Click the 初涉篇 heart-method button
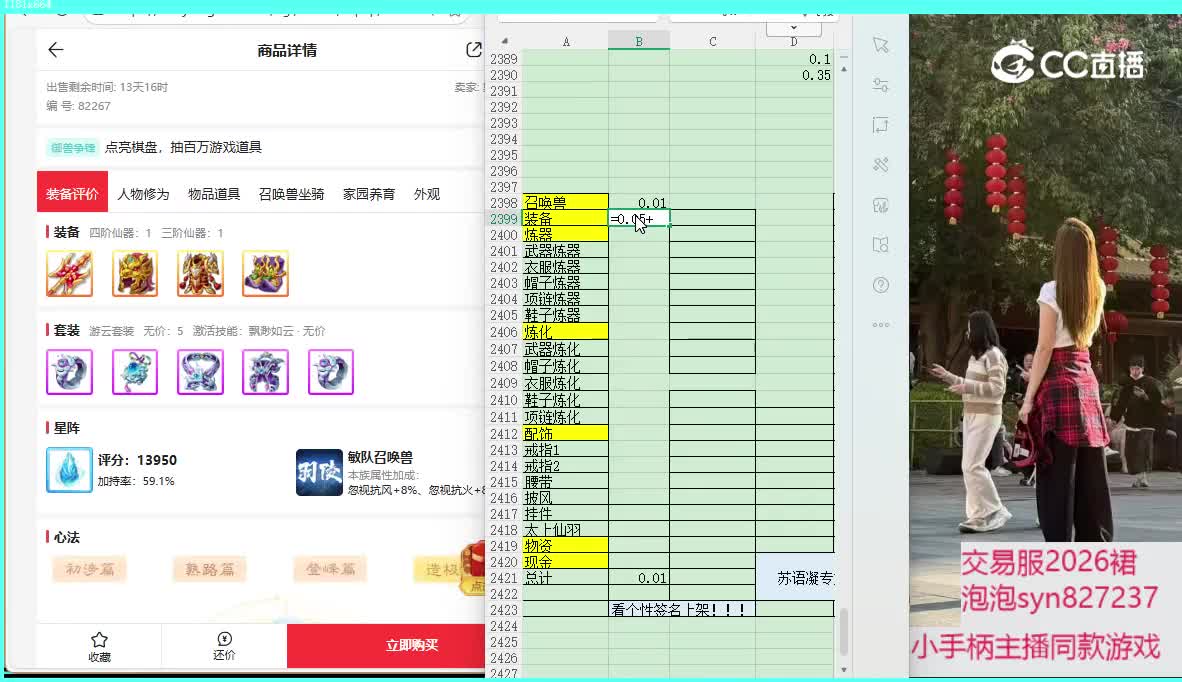Viewport: 1182px width, 682px height. point(89,569)
